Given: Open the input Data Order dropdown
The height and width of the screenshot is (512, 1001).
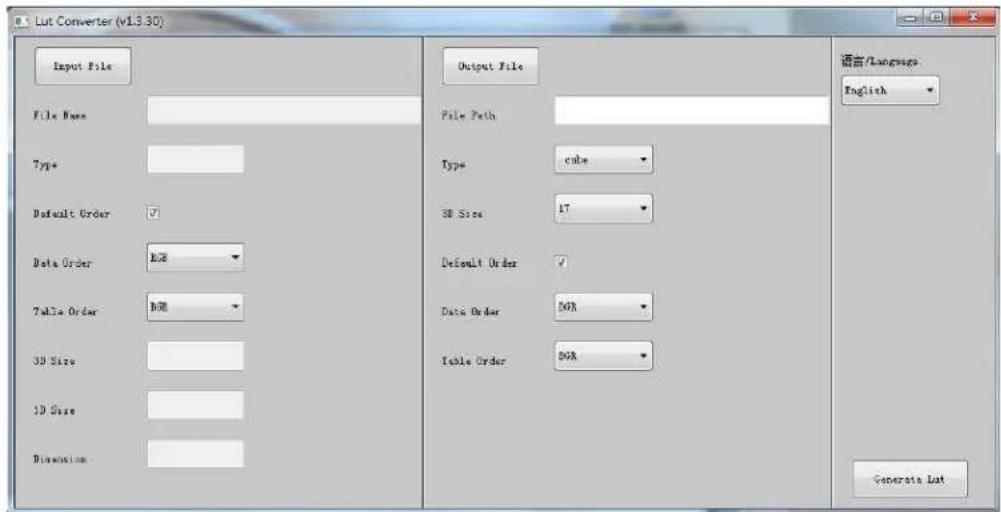Looking at the screenshot, I should click(195, 257).
